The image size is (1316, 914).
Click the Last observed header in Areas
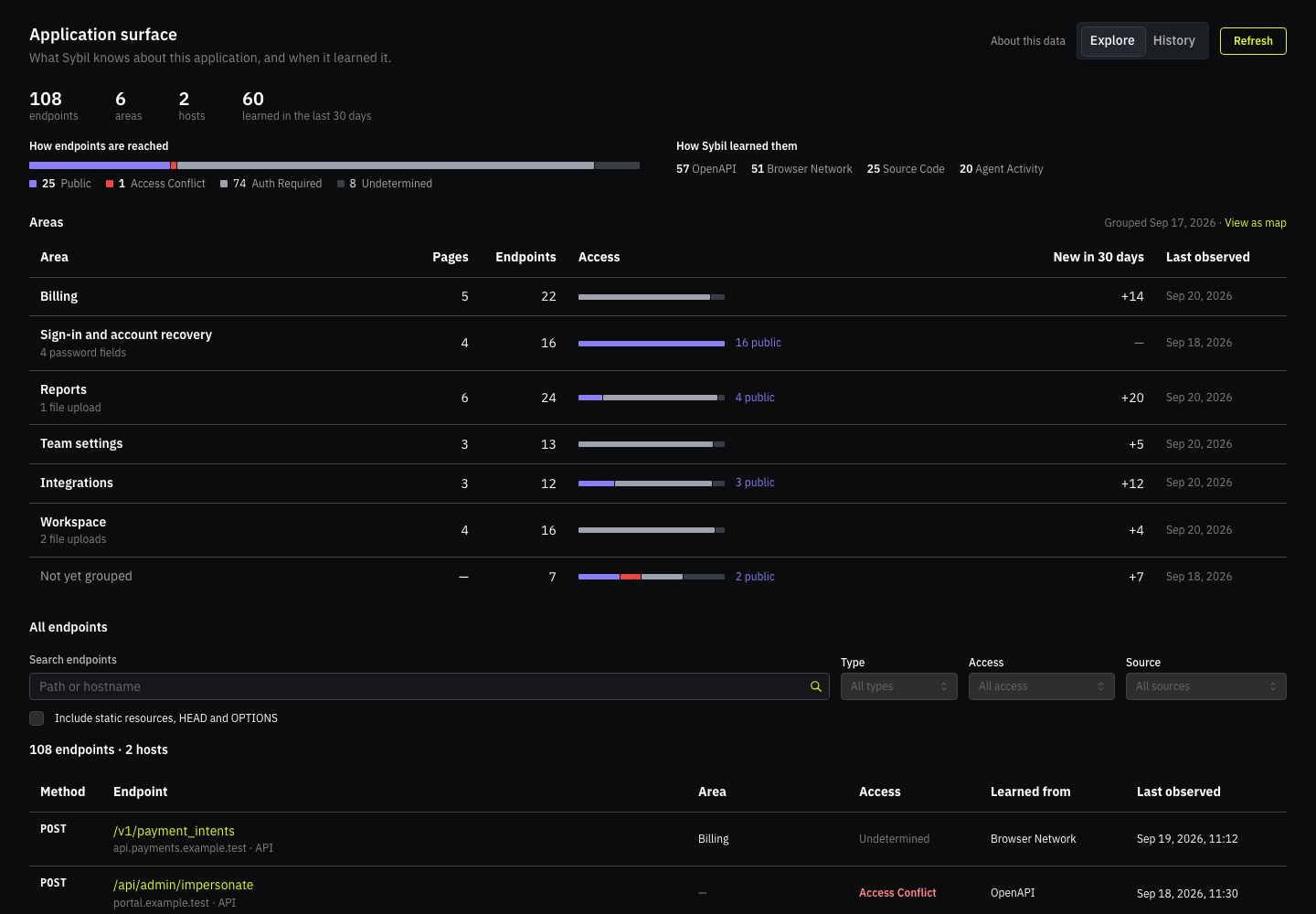1207,257
